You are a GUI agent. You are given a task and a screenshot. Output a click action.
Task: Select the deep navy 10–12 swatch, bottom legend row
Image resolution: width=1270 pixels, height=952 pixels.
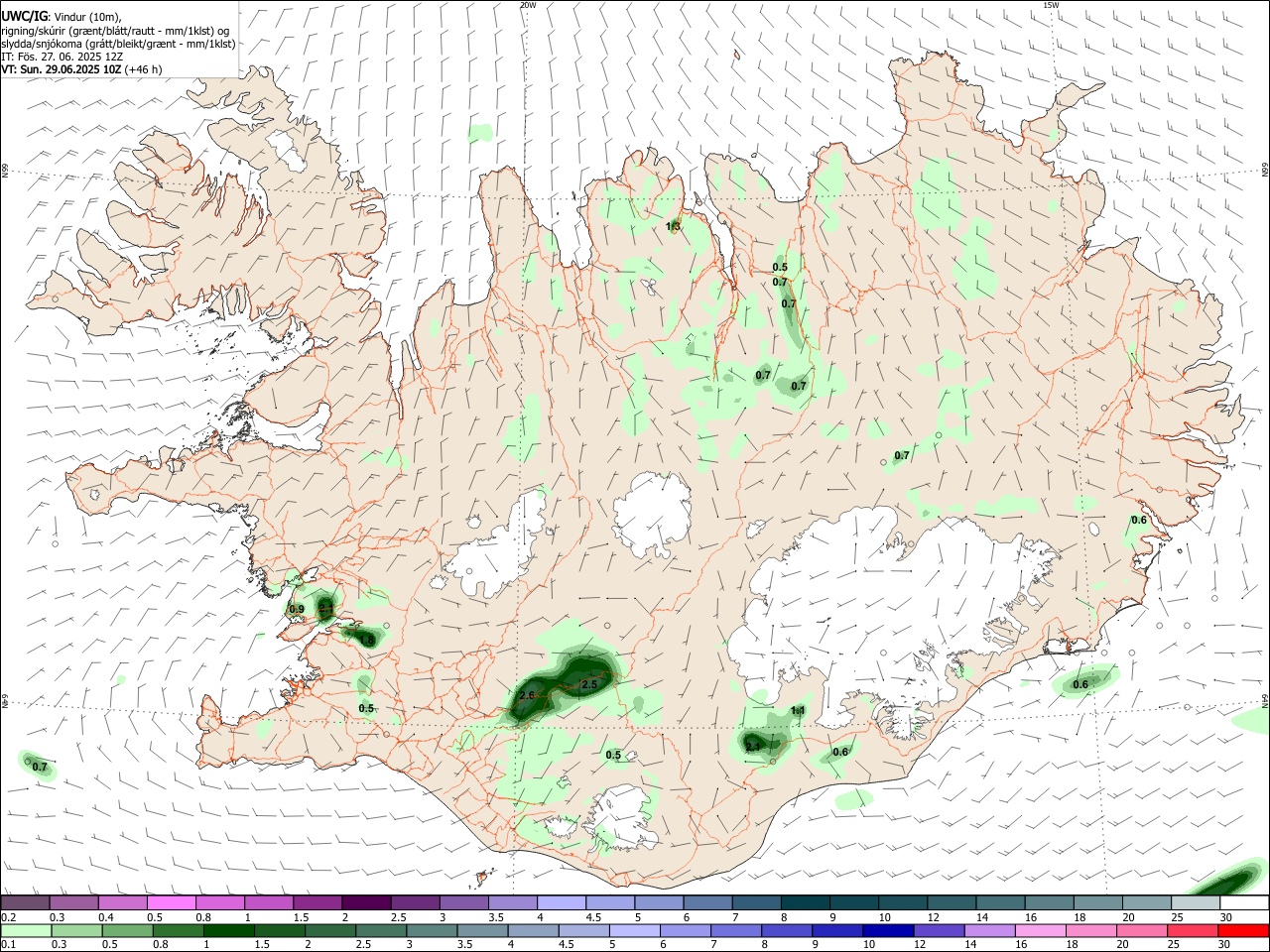[x=887, y=930]
